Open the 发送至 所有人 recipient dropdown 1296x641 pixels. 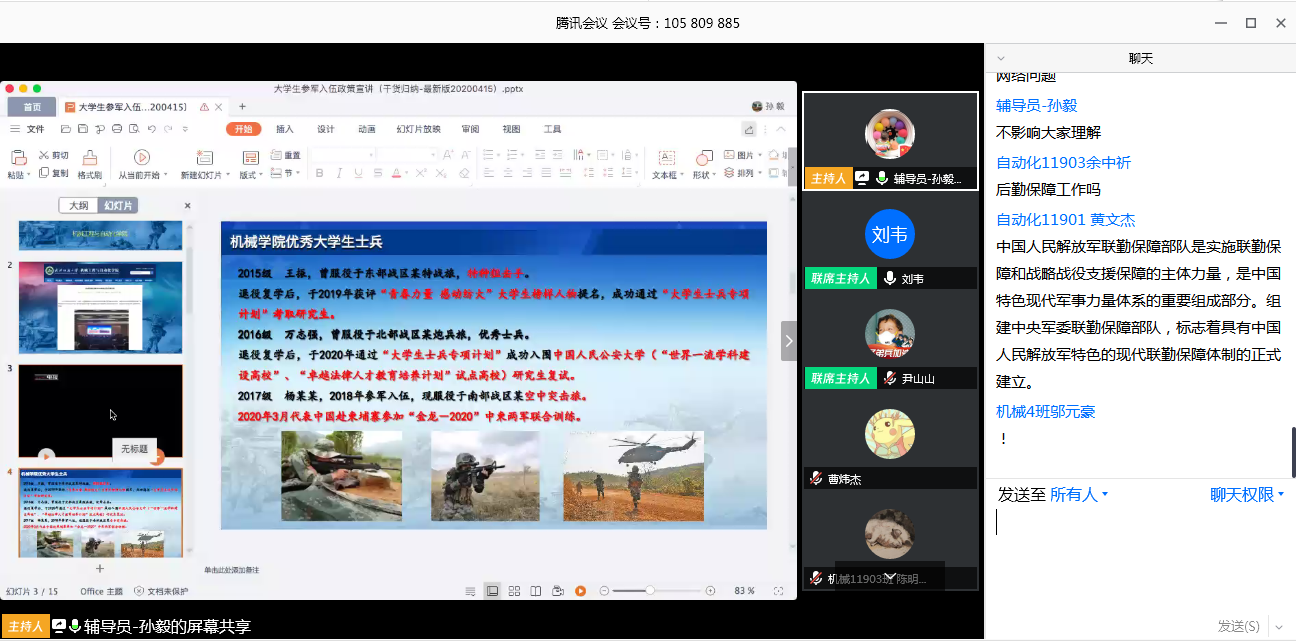tap(1078, 495)
